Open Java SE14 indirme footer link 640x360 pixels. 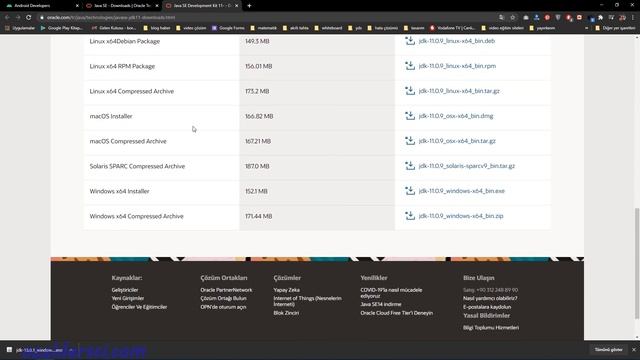(381, 304)
